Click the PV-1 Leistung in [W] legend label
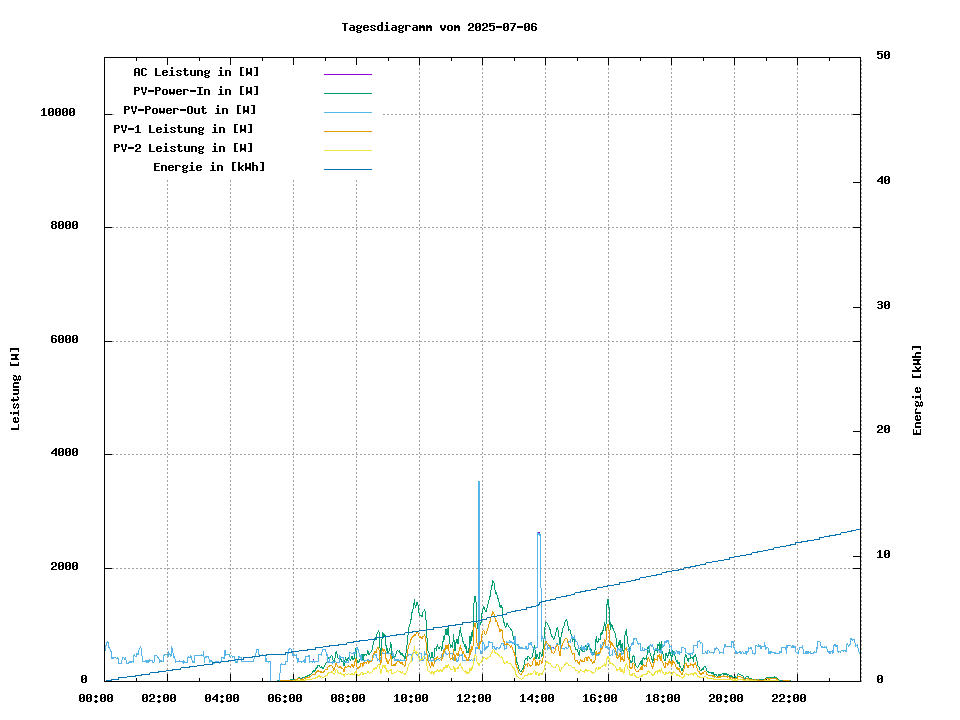 pyautogui.click(x=183, y=129)
